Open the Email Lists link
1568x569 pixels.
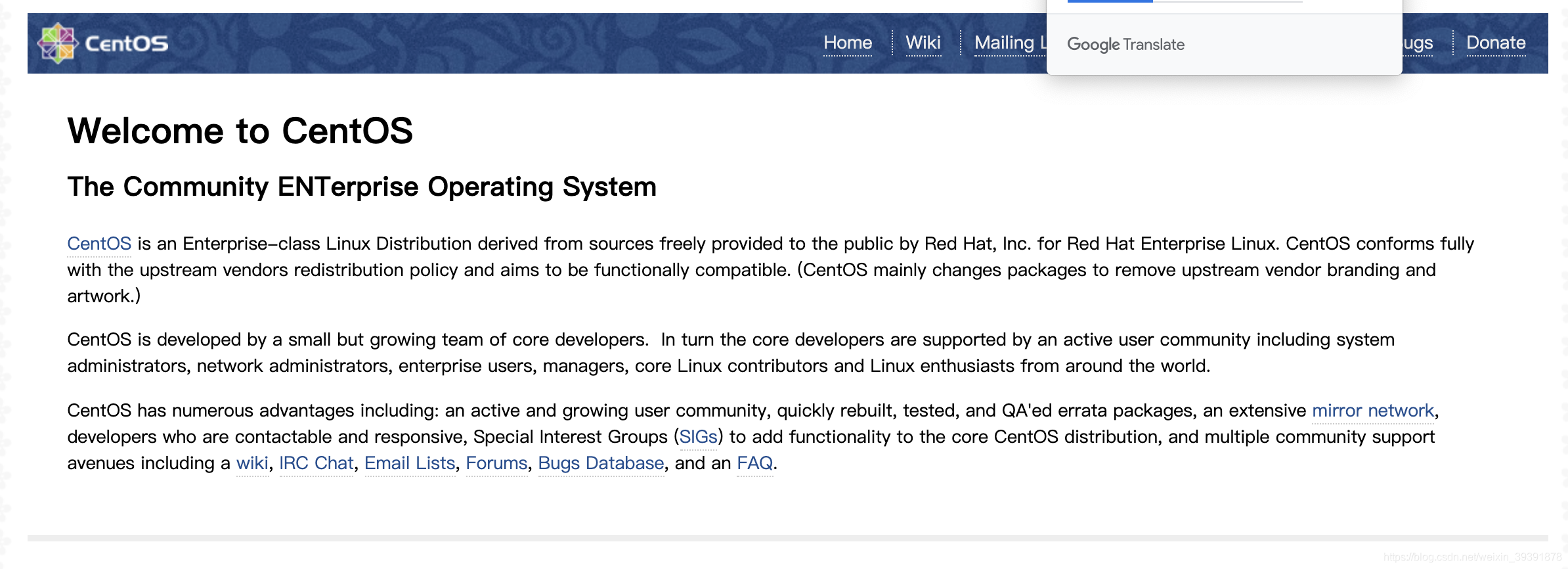pos(410,463)
